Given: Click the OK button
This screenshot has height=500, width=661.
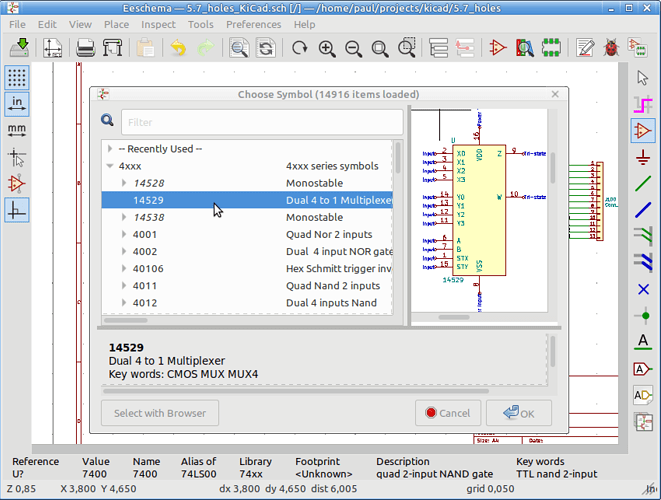Looking at the screenshot, I should pyautogui.click(x=519, y=413).
